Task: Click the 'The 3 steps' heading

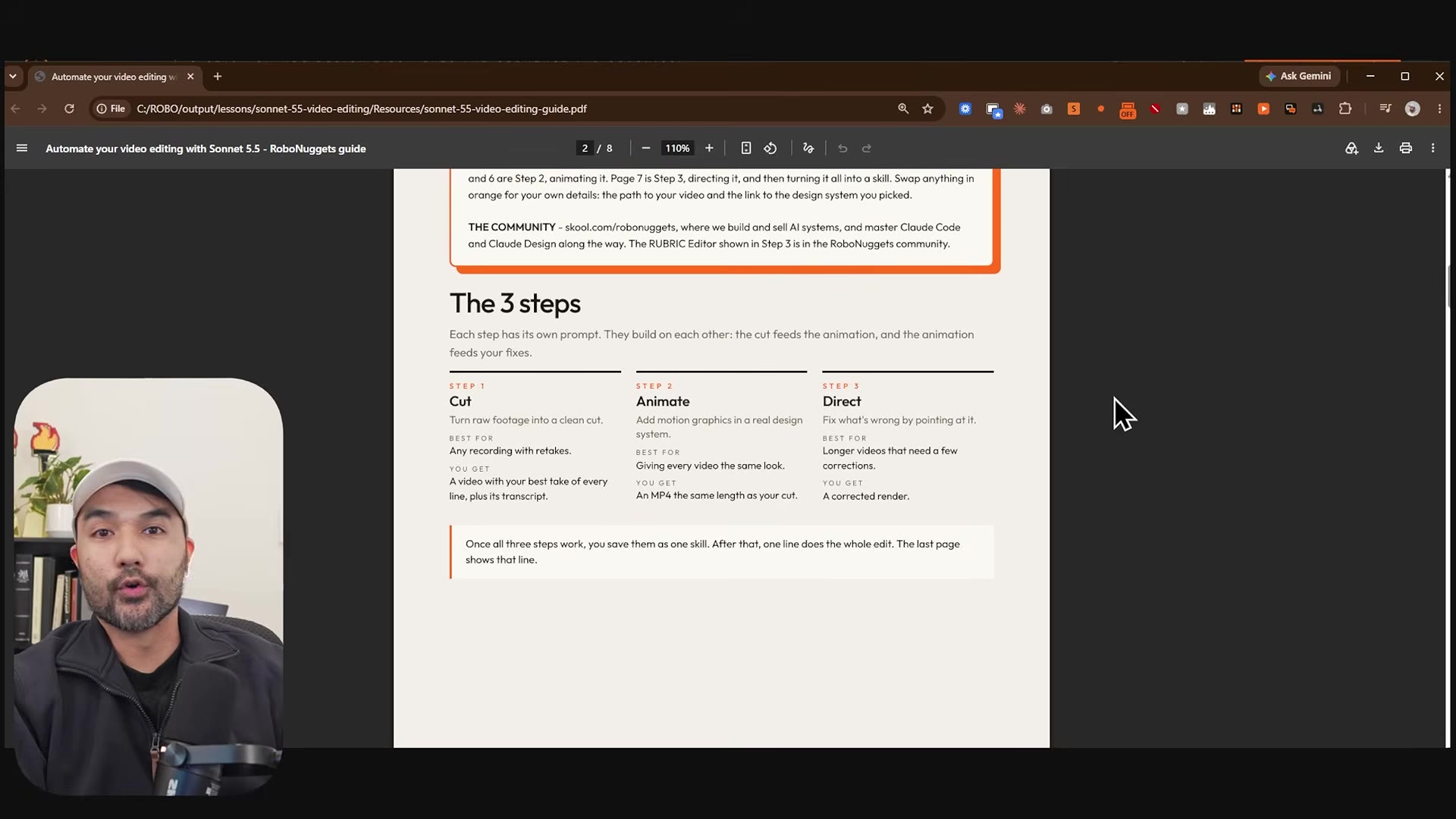Action: (x=515, y=303)
